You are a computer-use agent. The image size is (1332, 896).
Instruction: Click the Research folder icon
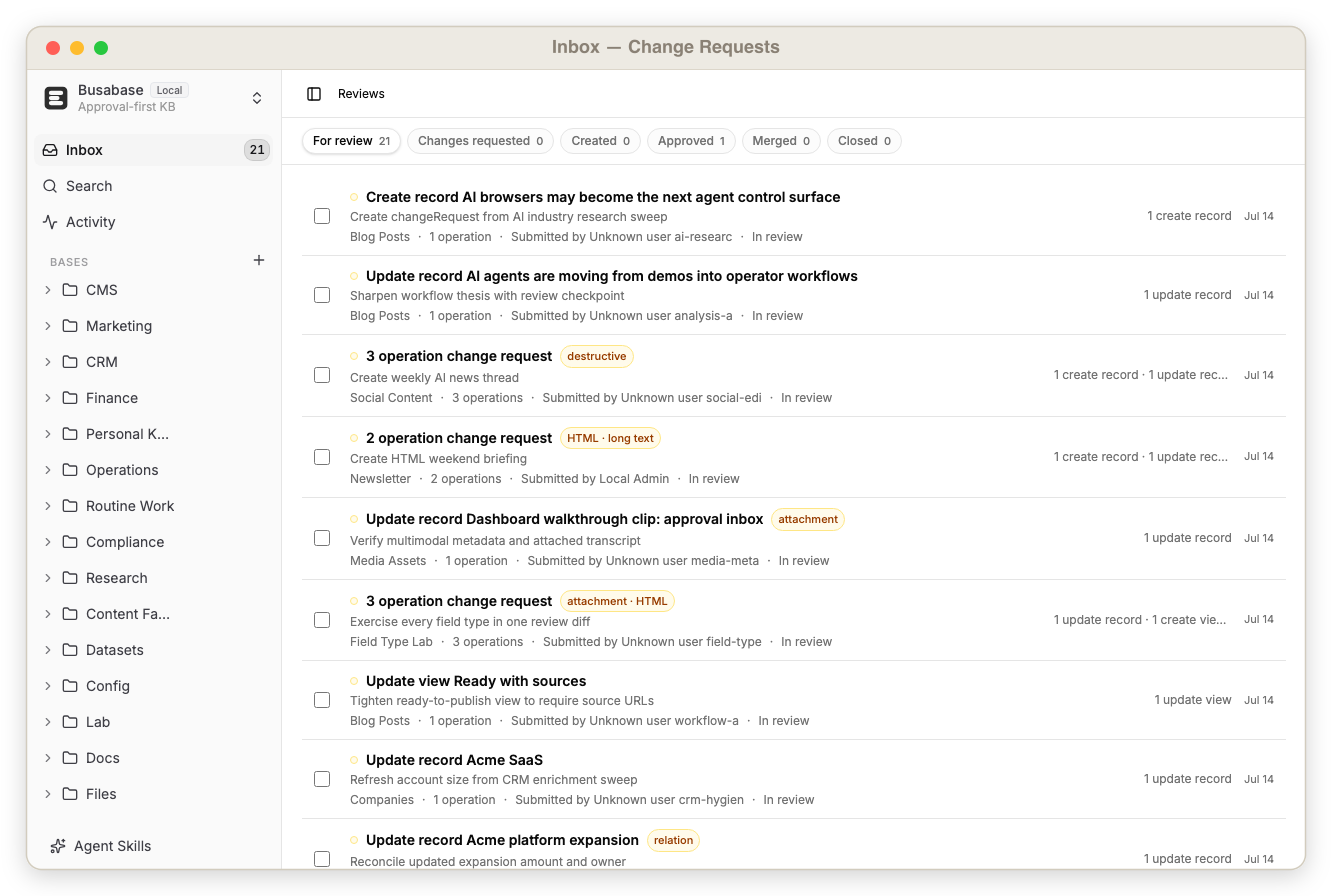tap(70, 578)
